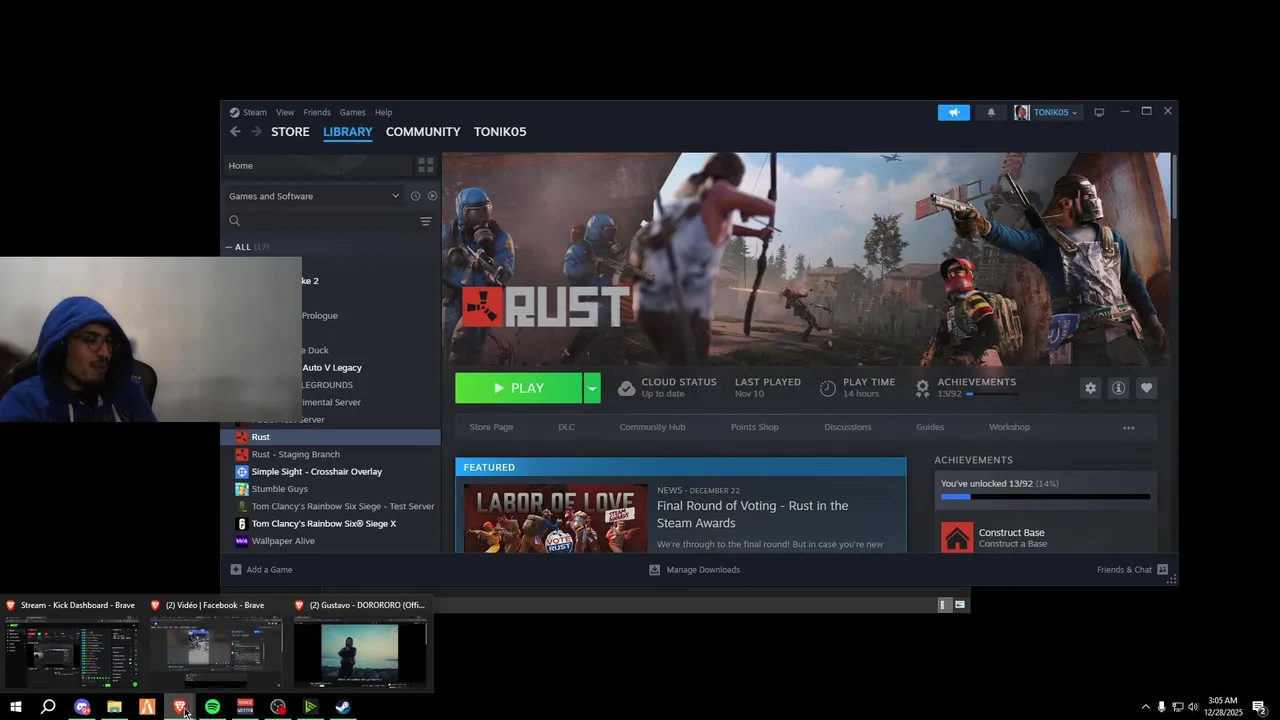Open Labor of Love news thumbnail
Screen dimensions: 1280x720
click(x=555, y=518)
